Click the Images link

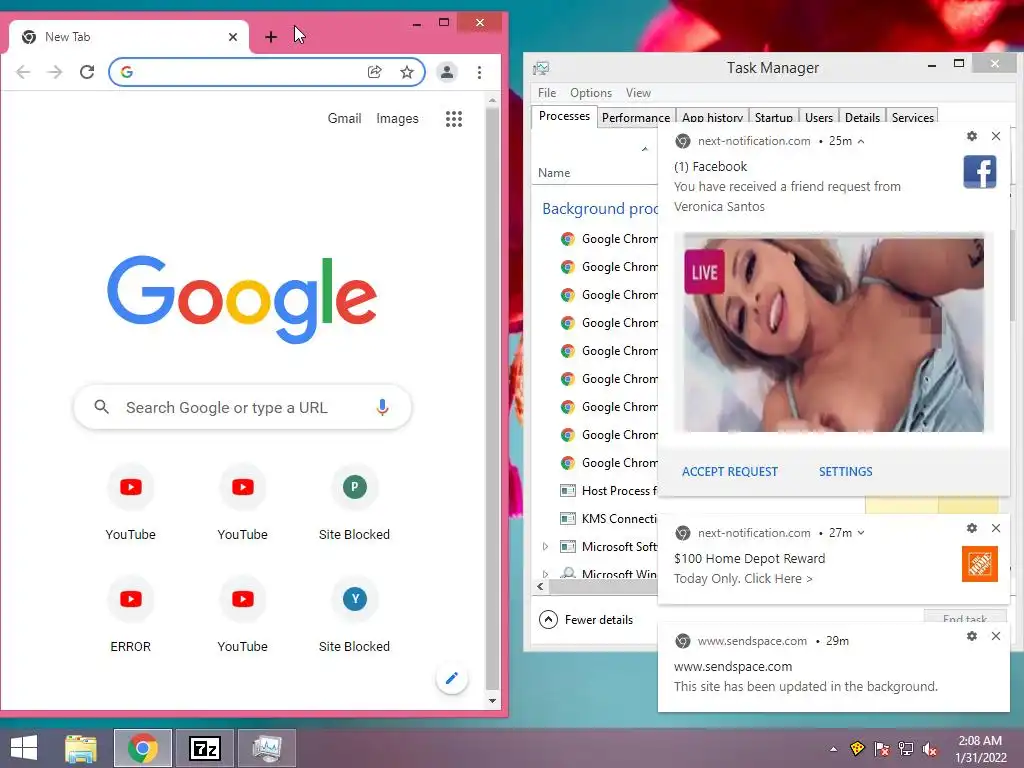point(397,118)
